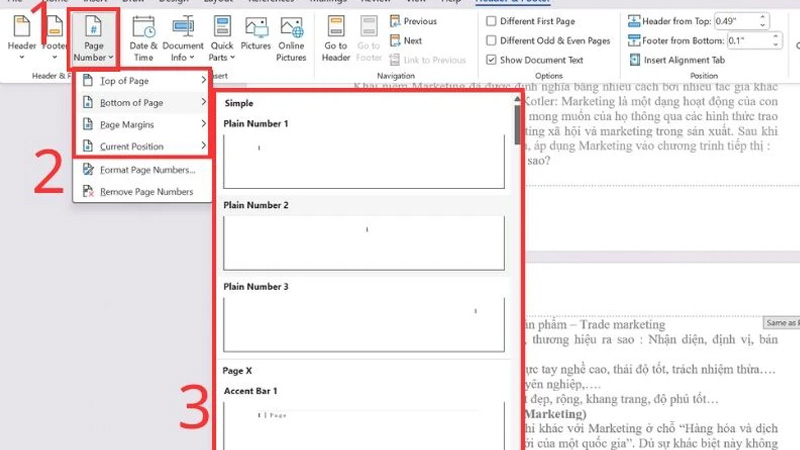Open Page Number dropdown chevron
Image resolution: width=800 pixels, height=450 pixels.
(111, 57)
